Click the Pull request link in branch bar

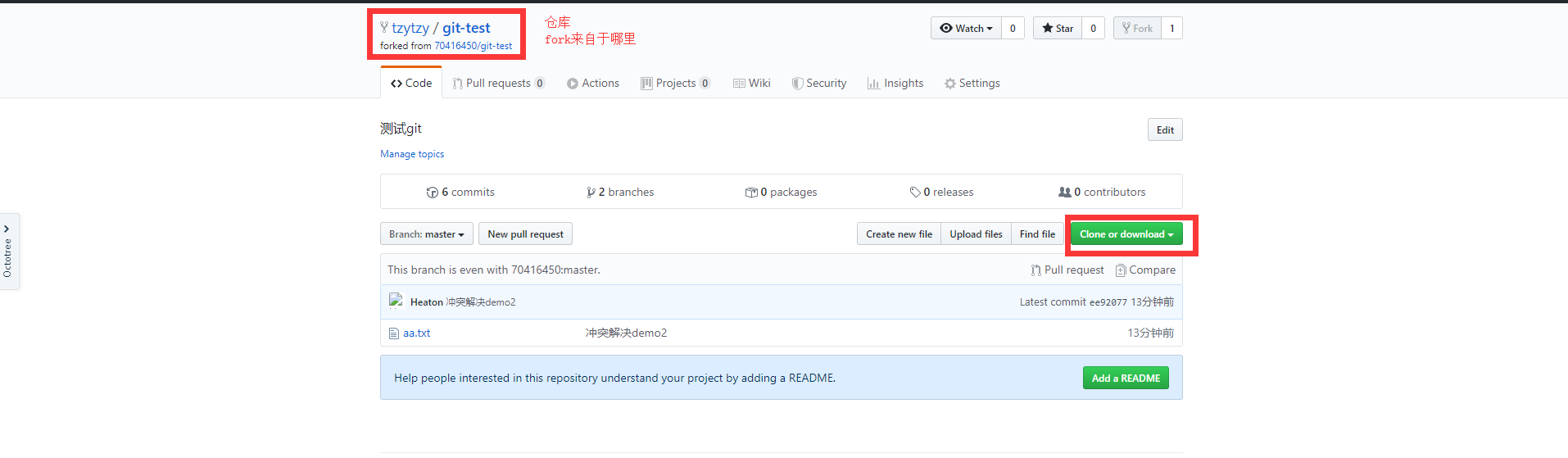pos(1067,270)
